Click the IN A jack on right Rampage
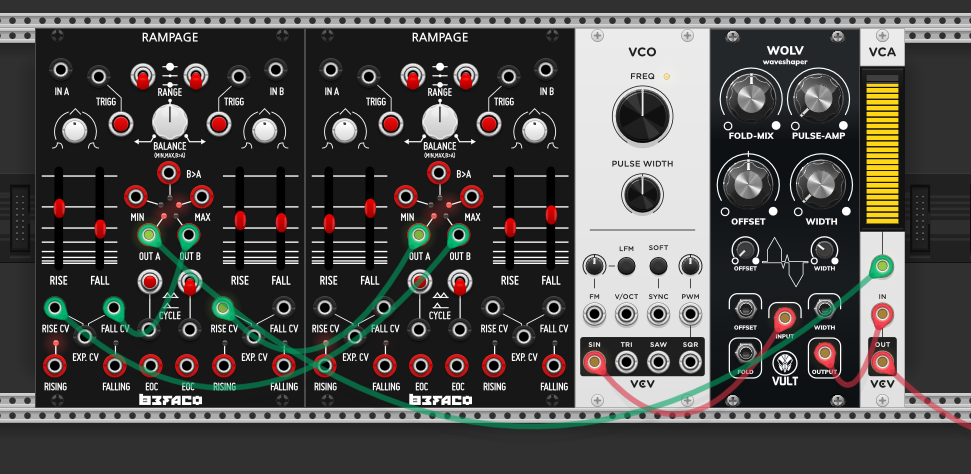This screenshot has height=474, width=971. click(x=331, y=69)
